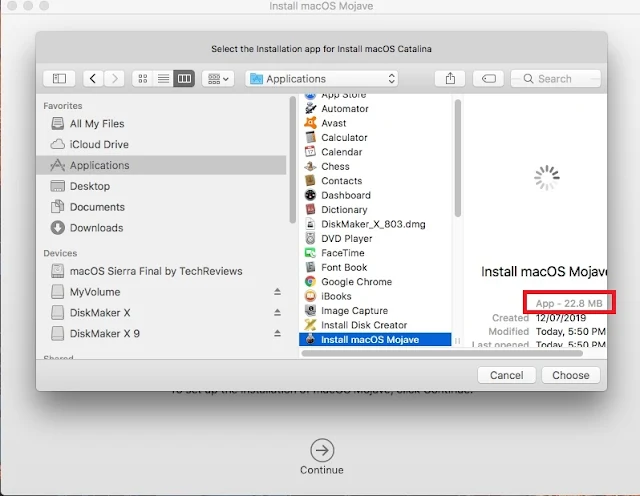The width and height of the screenshot is (640, 496).
Task: Eject DiskMaker X using its eject icon
Action: 277,313
